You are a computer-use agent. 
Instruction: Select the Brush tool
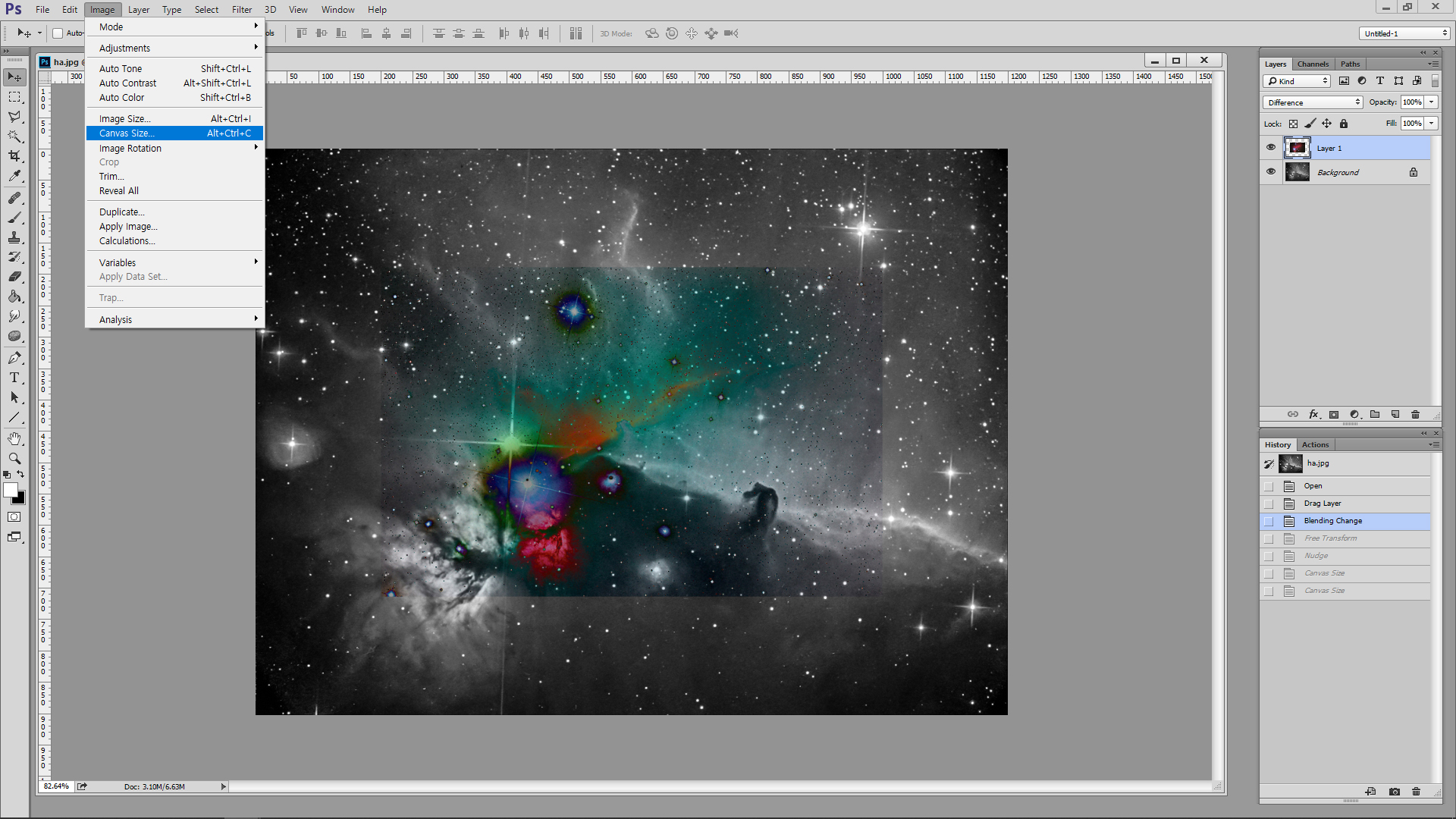click(14, 218)
